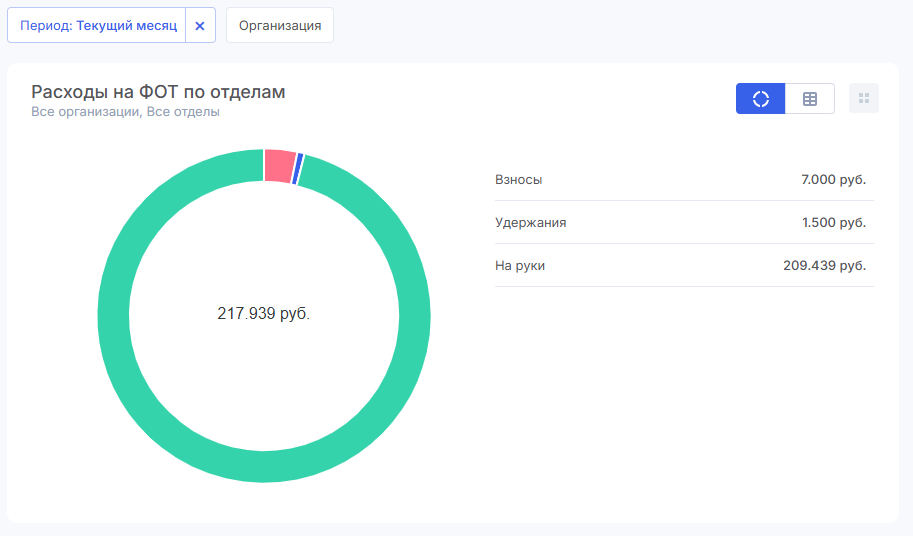Viewport: 913px width, 536px height.
Task: Switch to table view
Action: [810, 98]
